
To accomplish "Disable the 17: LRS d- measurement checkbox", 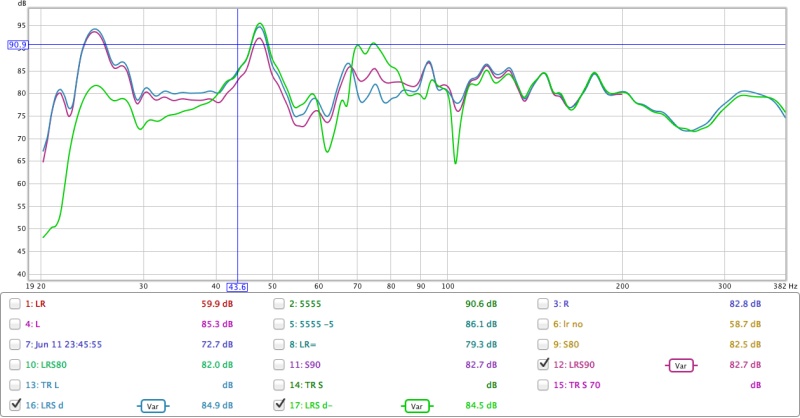I will pos(280,406).
